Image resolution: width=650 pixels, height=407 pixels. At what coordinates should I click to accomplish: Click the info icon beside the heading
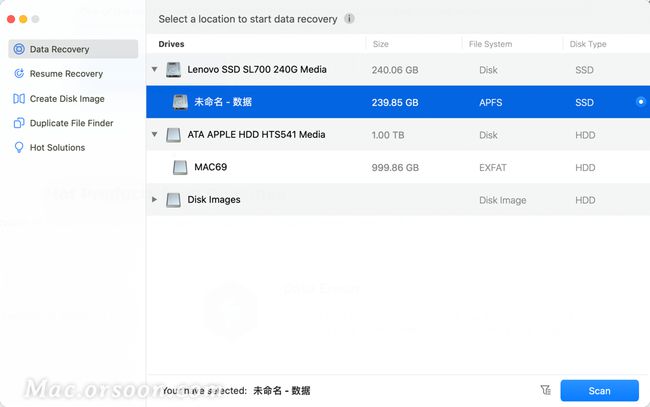point(349,19)
